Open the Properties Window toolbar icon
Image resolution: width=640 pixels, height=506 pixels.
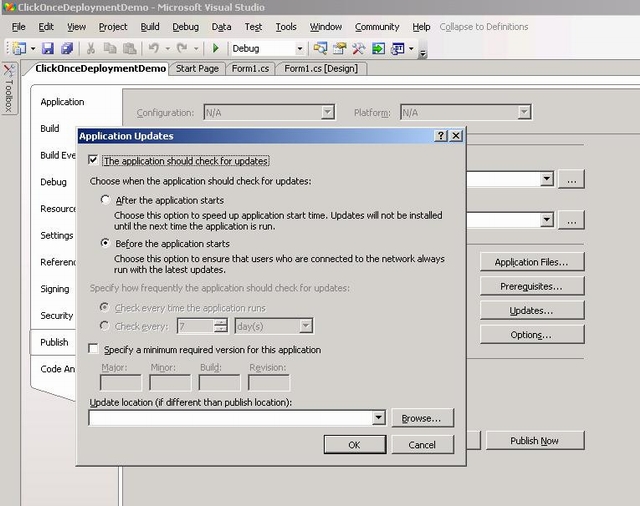click(339, 49)
